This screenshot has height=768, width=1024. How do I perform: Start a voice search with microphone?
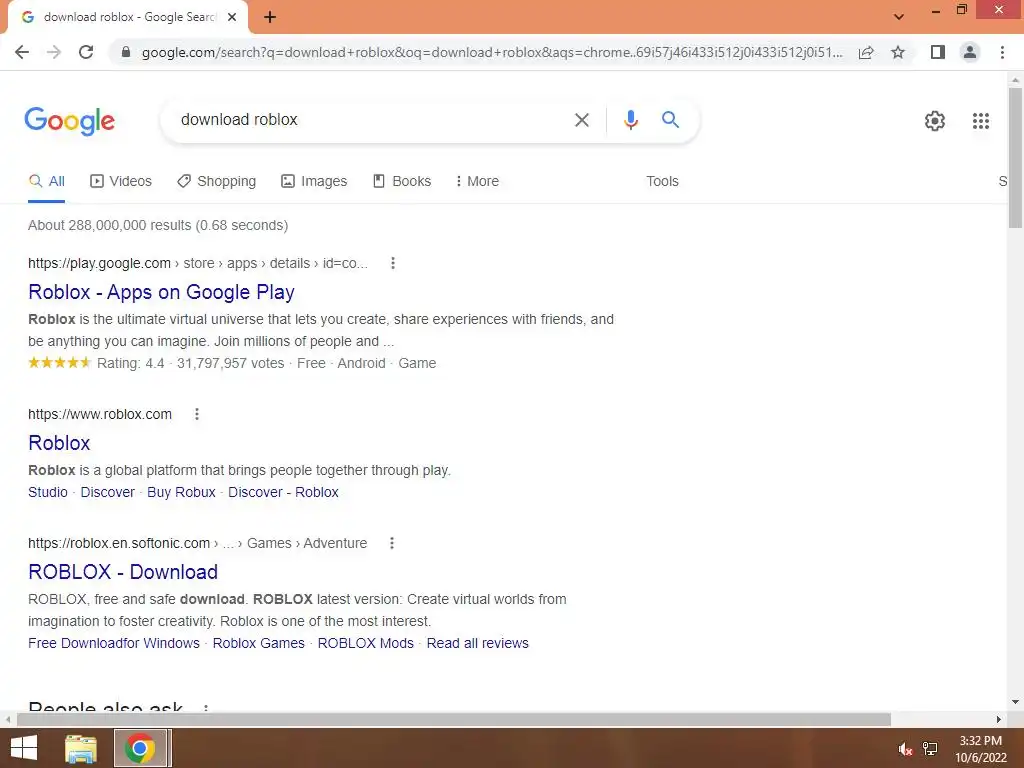click(630, 120)
